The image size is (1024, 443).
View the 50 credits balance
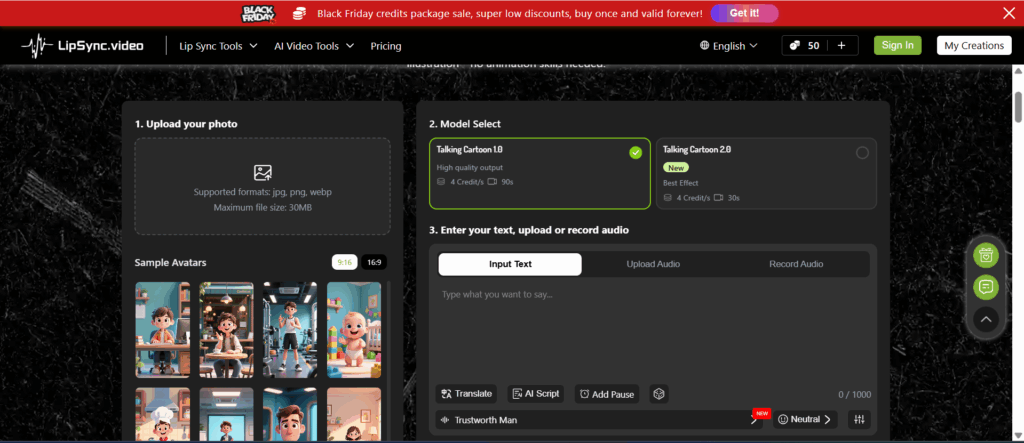tap(805, 46)
